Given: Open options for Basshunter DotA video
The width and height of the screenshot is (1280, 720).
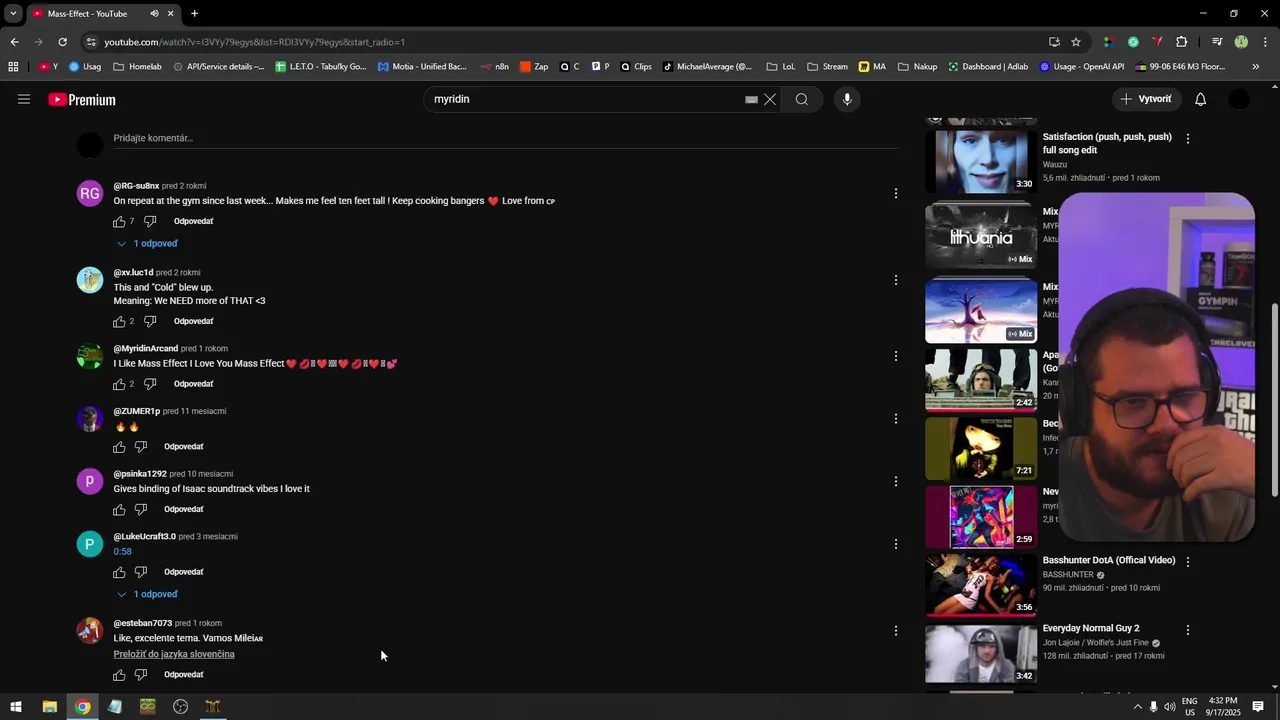Looking at the screenshot, I should pos(1188,562).
